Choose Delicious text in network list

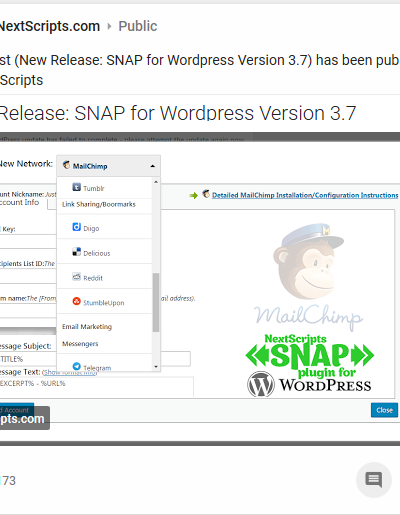pyautogui.click(x=97, y=253)
